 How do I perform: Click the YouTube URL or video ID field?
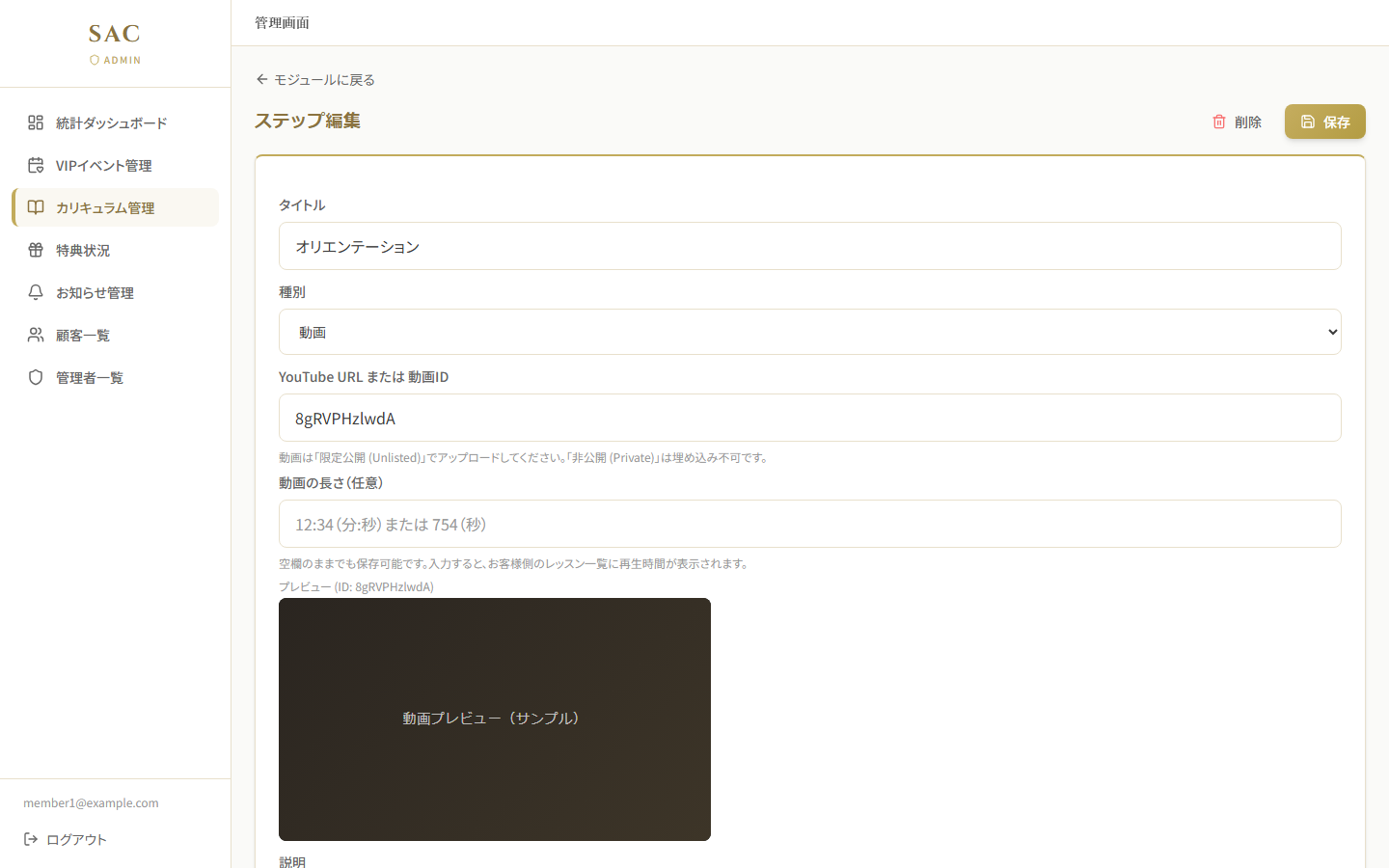pyautogui.click(x=810, y=418)
